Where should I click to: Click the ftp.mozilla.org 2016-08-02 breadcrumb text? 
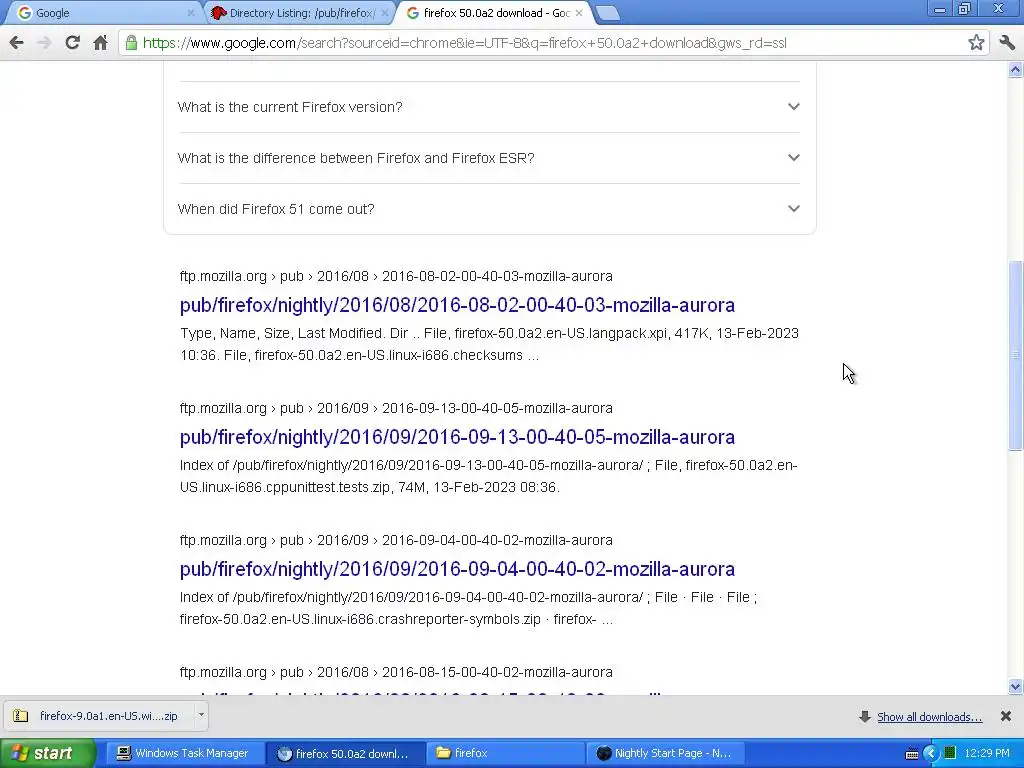click(x=396, y=276)
